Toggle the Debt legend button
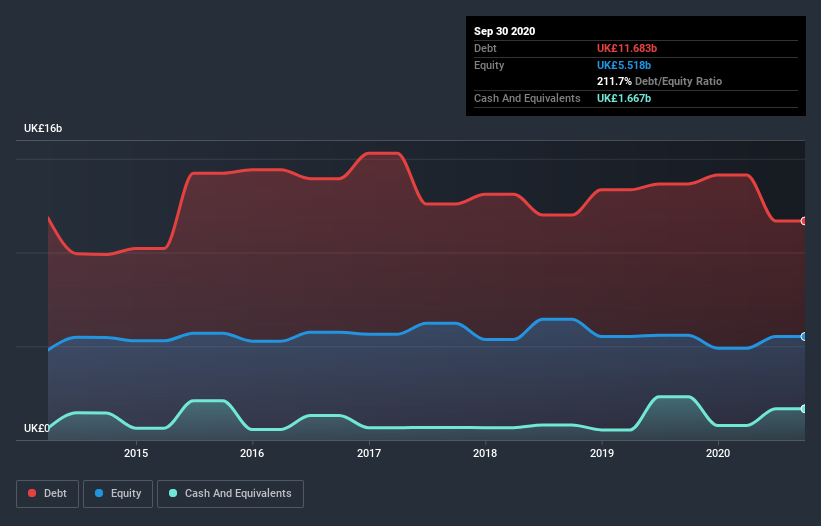The width and height of the screenshot is (821, 526). (x=47, y=494)
